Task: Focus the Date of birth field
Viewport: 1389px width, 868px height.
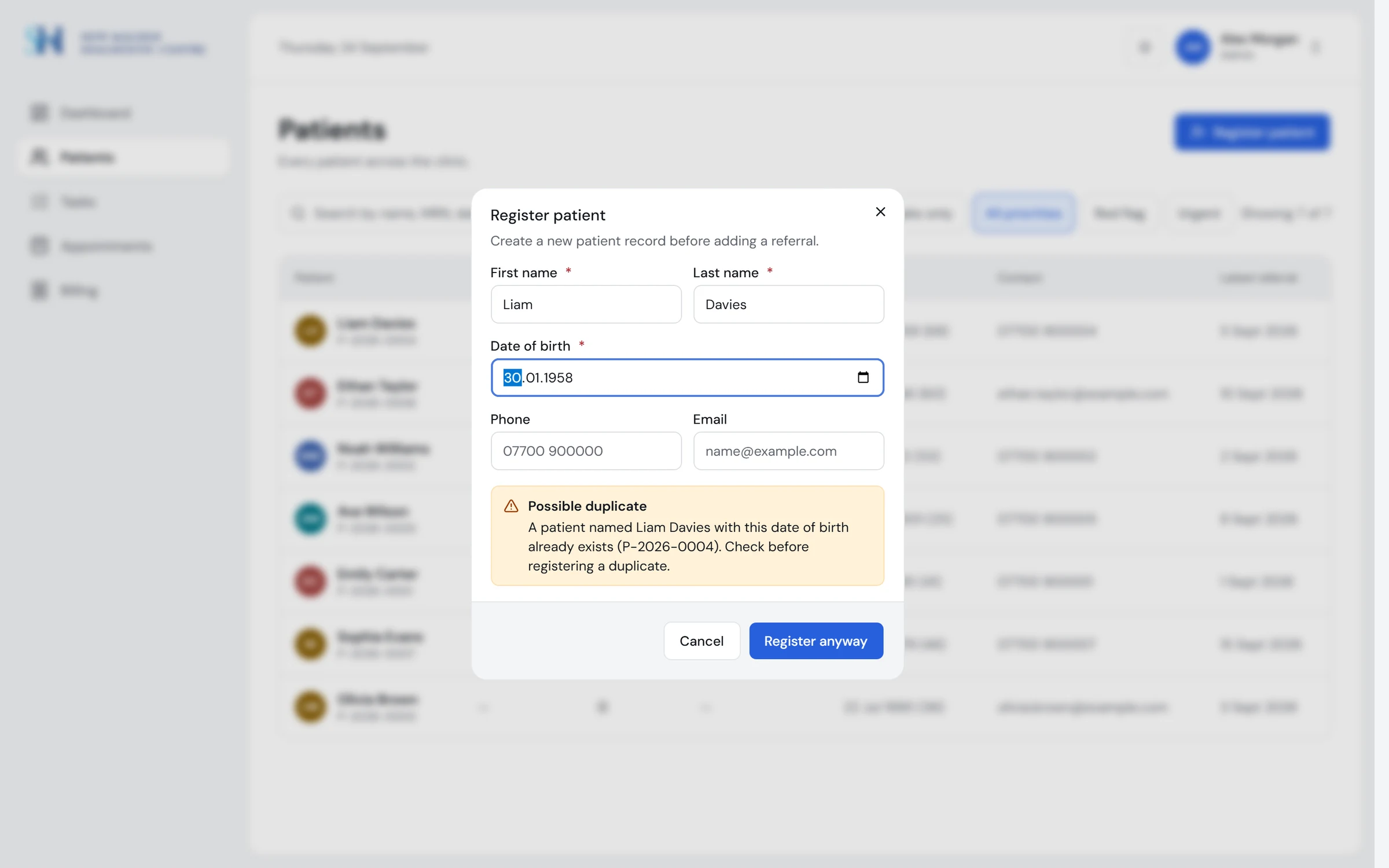Action: [687, 377]
